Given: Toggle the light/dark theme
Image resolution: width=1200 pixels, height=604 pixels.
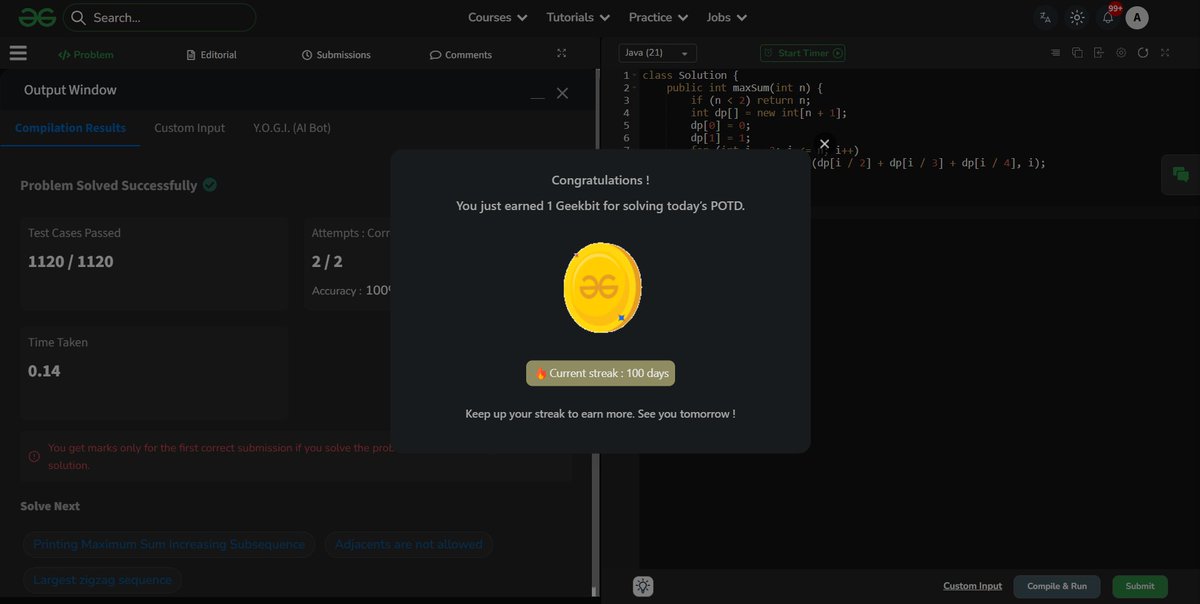Looking at the screenshot, I should [1077, 17].
